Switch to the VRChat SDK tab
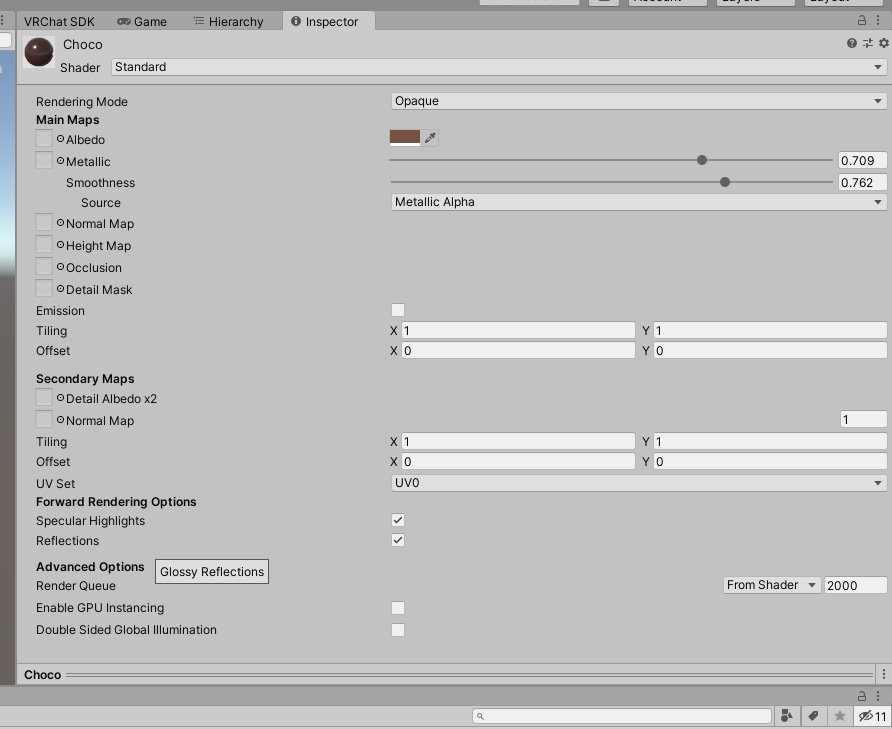The width and height of the screenshot is (892, 729). point(59,22)
